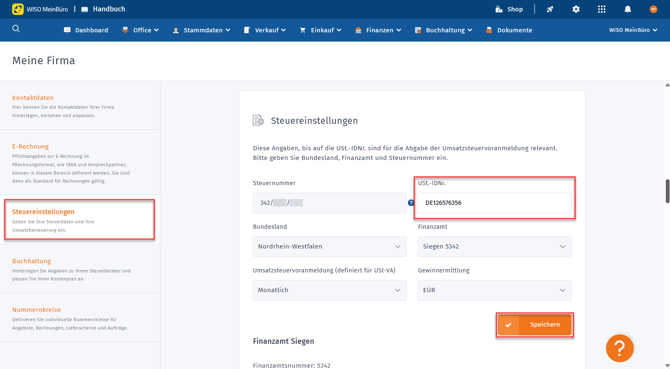Select Nummernkreise in the sidebar
Screen dimensions: 670x369
coord(36,309)
